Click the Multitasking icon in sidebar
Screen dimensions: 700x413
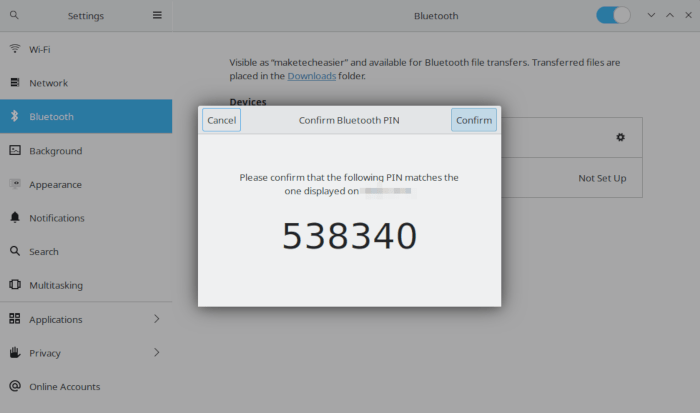[x=15, y=284]
